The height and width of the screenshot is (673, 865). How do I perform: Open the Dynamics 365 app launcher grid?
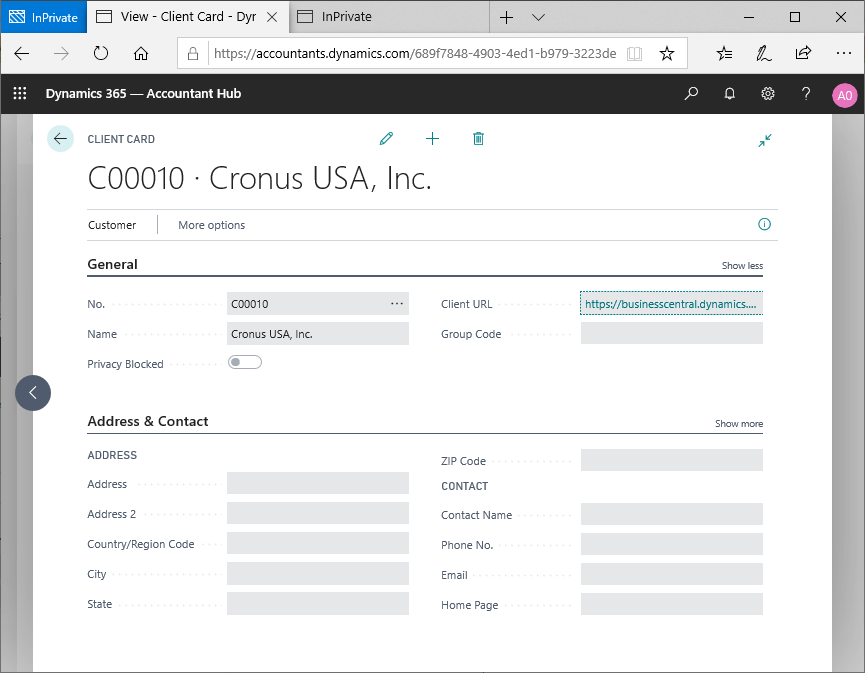20,93
